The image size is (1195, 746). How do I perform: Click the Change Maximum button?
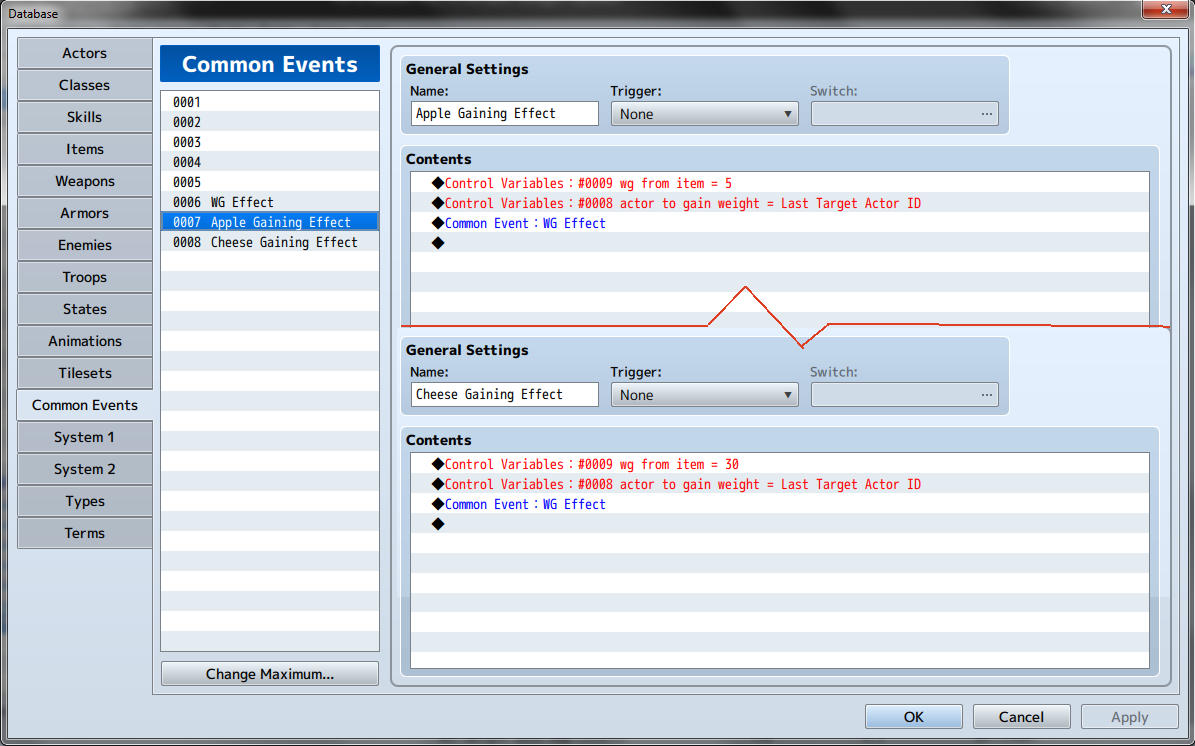[x=269, y=674]
